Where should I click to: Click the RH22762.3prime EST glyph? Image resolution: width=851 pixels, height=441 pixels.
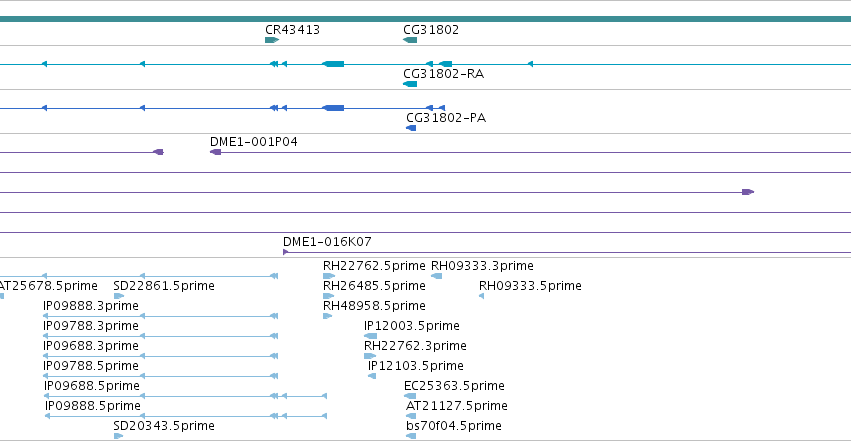370,356
